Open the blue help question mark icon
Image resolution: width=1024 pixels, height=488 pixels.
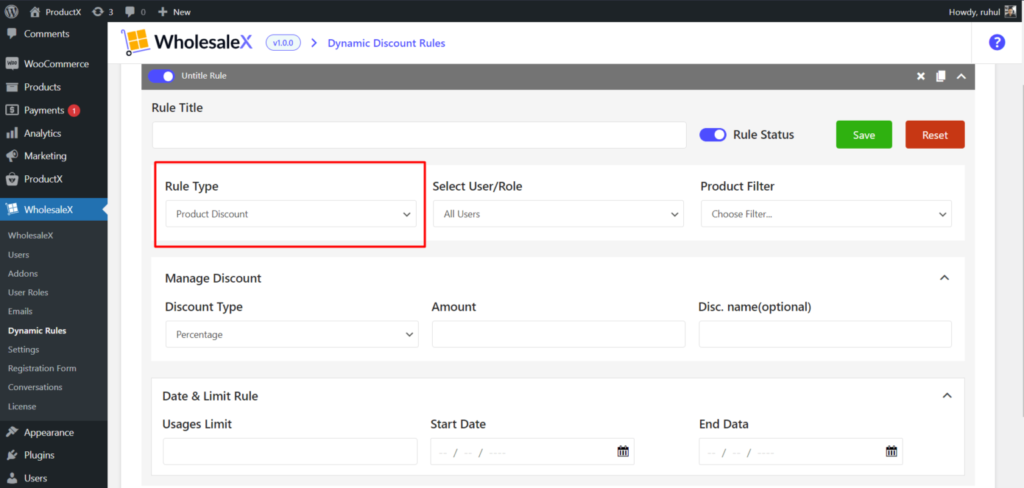tap(997, 42)
